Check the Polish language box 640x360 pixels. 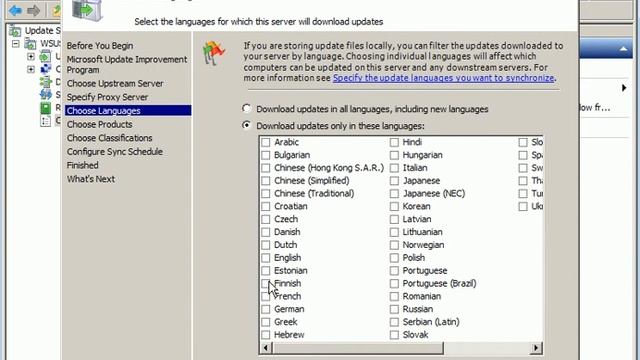pos(394,258)
